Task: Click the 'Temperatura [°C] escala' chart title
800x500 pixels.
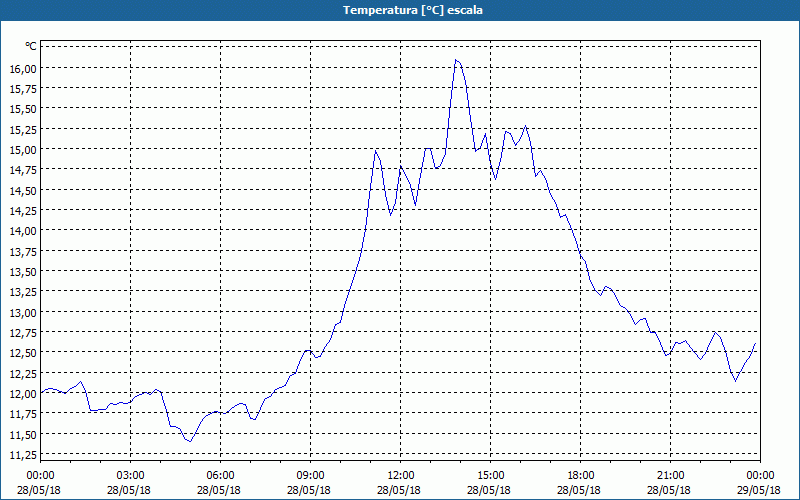Action: 413,10
